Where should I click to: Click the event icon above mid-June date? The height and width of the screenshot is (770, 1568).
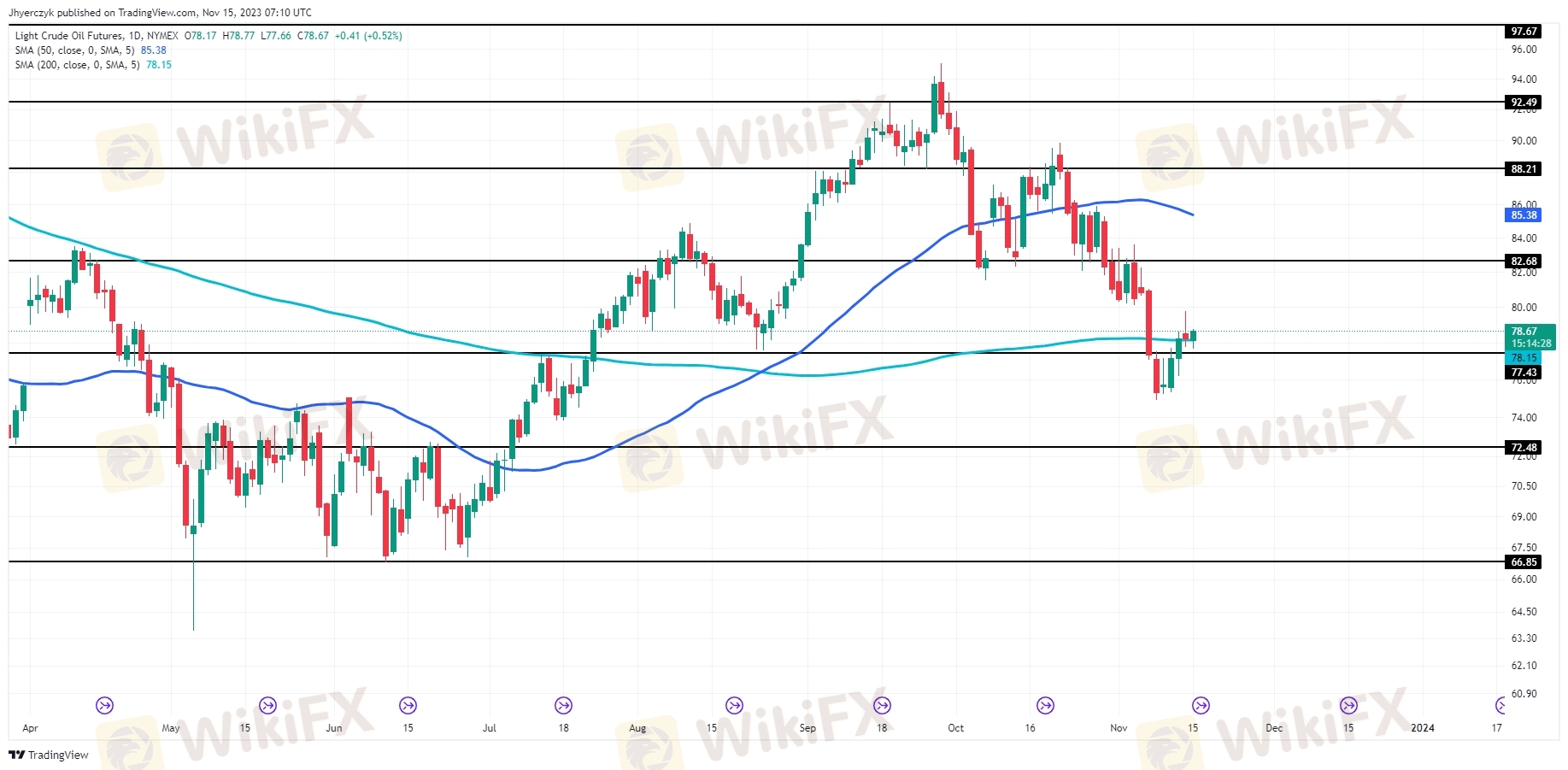[408, 705]
